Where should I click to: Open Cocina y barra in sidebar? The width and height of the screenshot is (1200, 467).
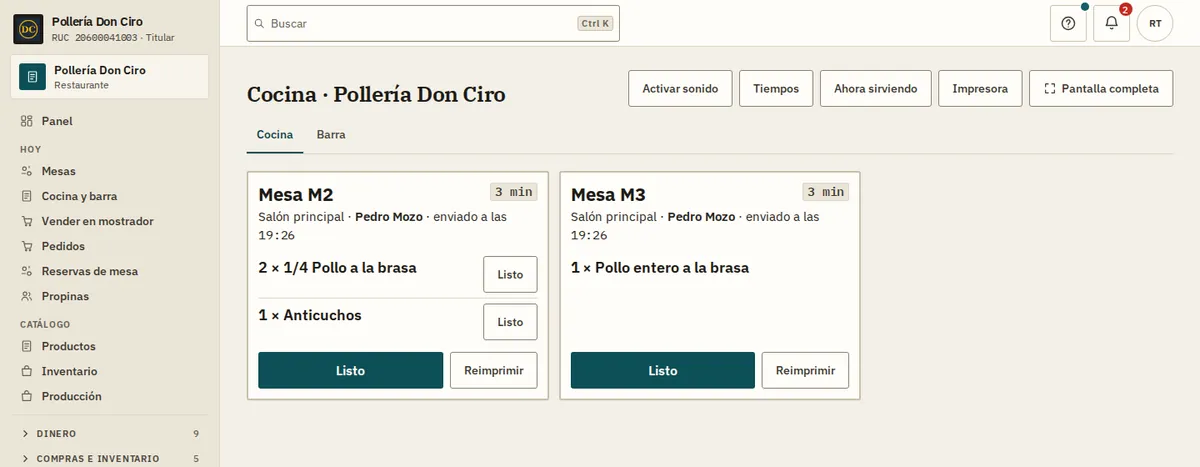(x=110, y=196)
